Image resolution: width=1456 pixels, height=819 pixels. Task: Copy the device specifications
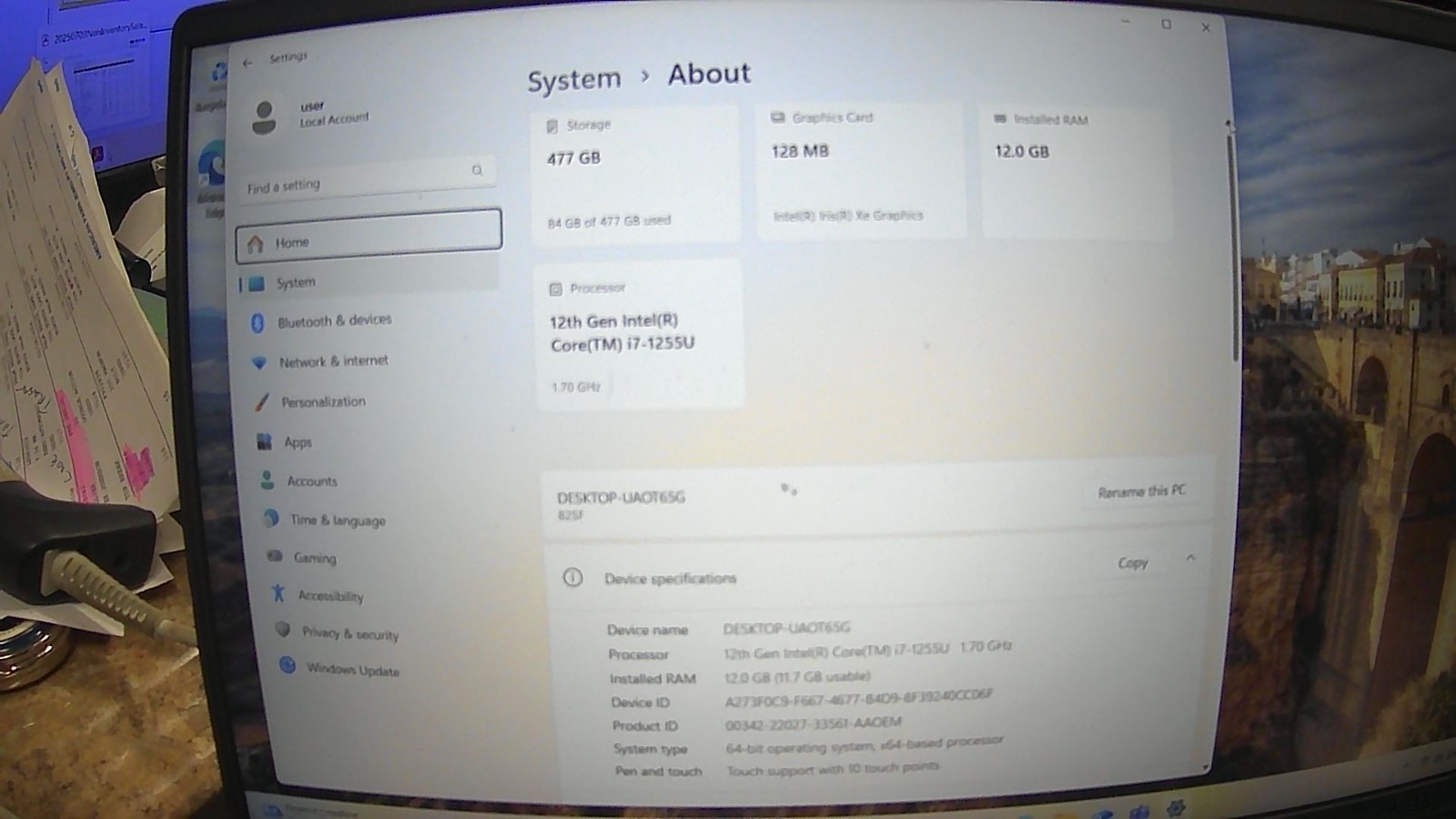tap(1133, 563)
